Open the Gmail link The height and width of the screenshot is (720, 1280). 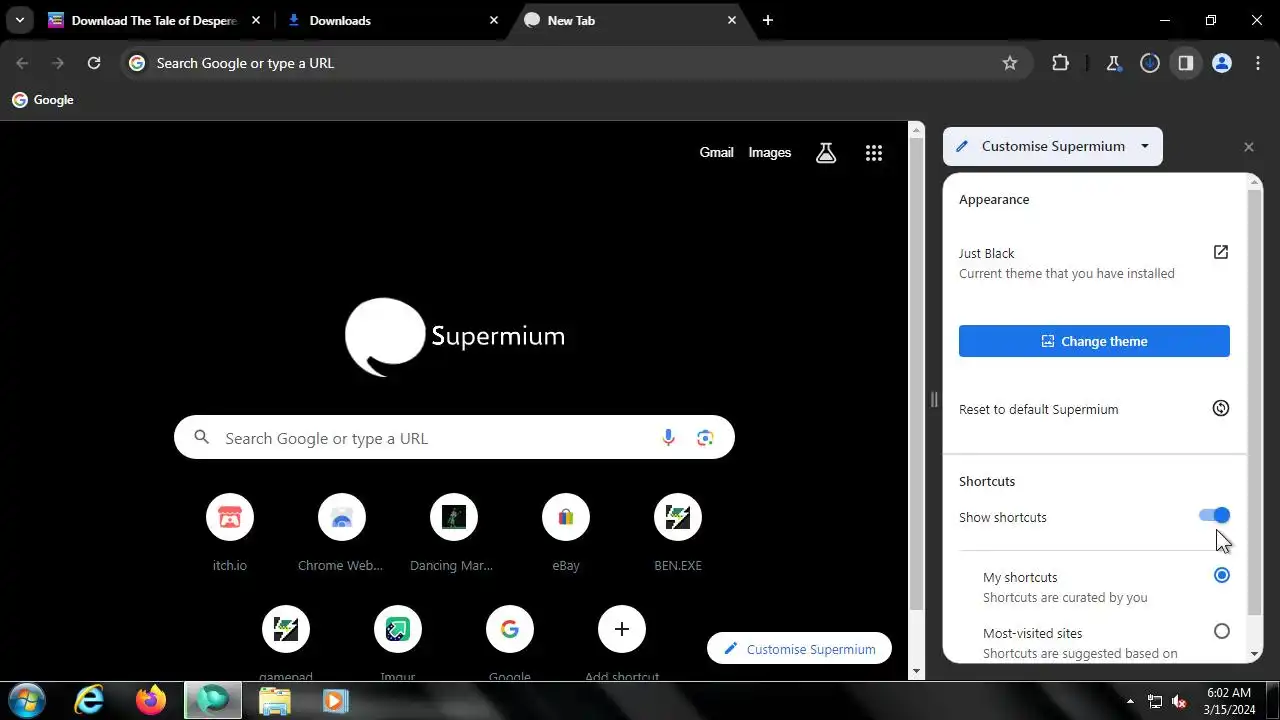pos(716,153)
